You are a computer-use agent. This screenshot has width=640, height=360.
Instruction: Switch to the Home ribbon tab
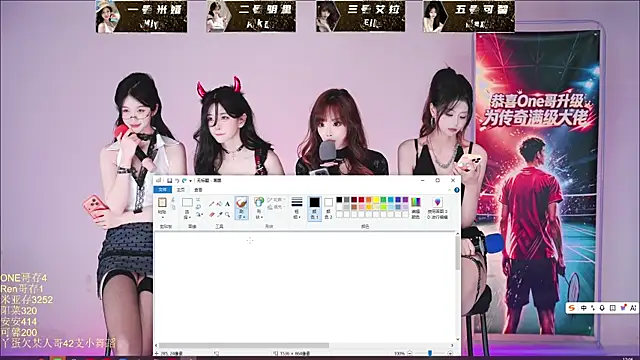tap(181, 190)
